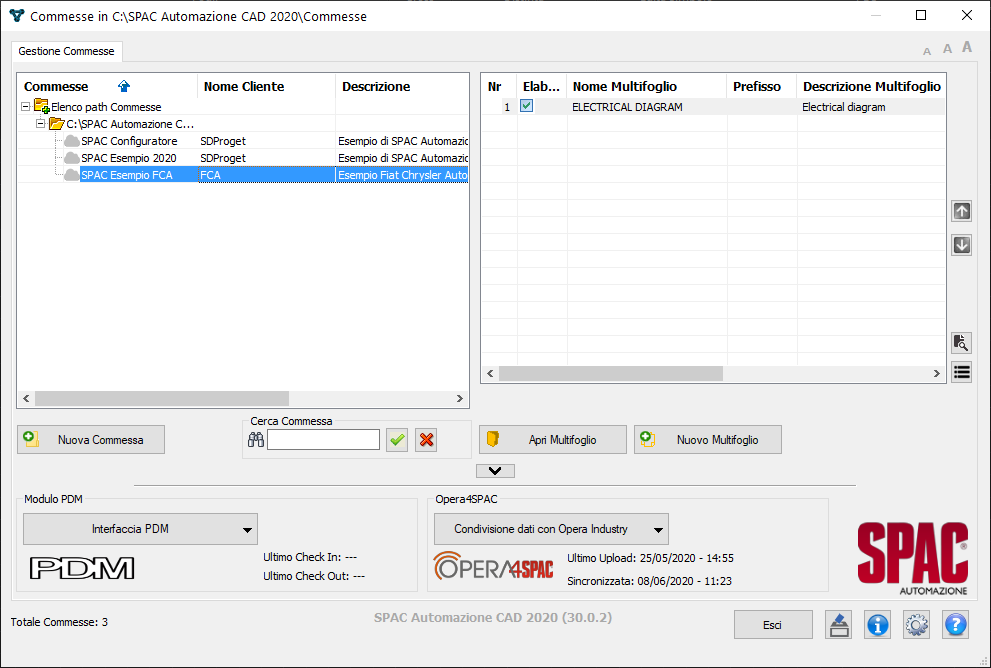Click the Elenco path Commesse folder icon
Viewport: 991px width, 668px height.
tap(41, 106)
